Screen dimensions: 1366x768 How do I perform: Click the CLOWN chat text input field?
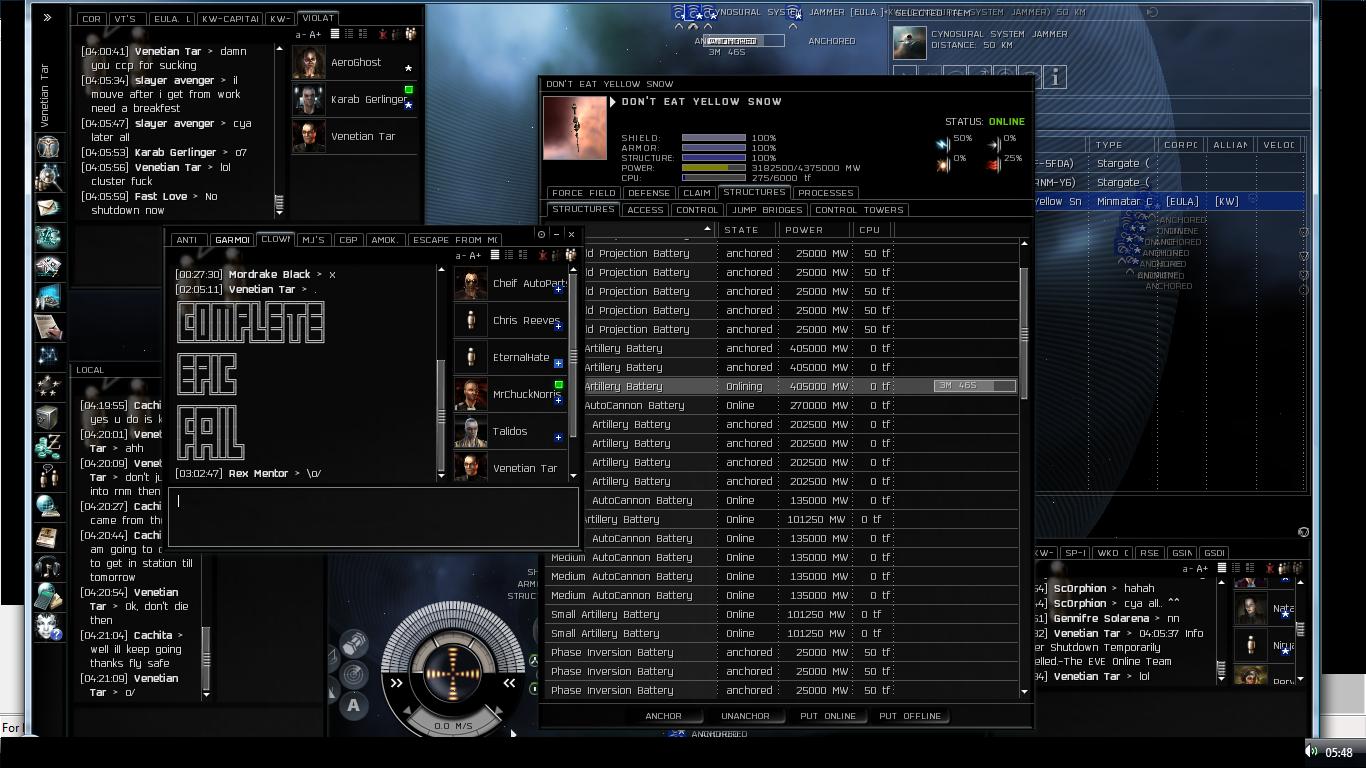(x=373, y=516)
